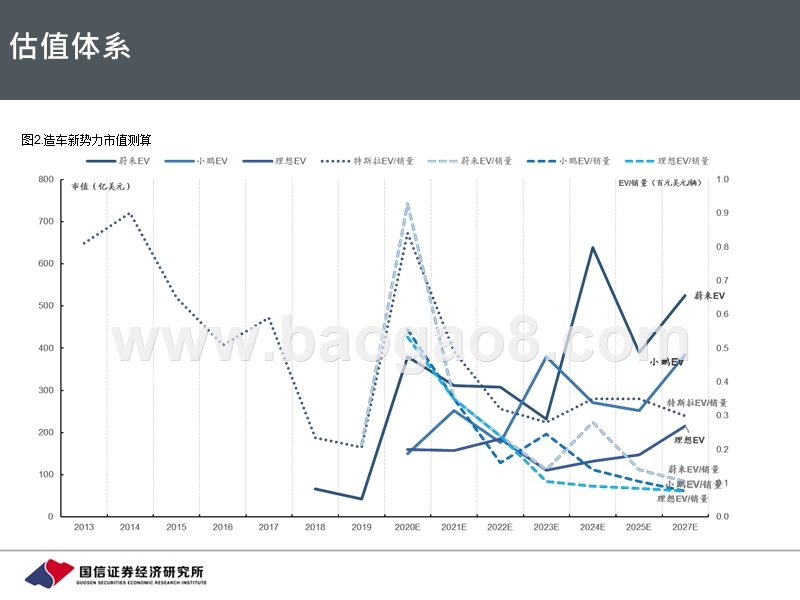
Task: Click the footer text GUOSEN SECURITIES ECONOMIC RESEARCH INSTITUTE
Action: click(142, 583)
